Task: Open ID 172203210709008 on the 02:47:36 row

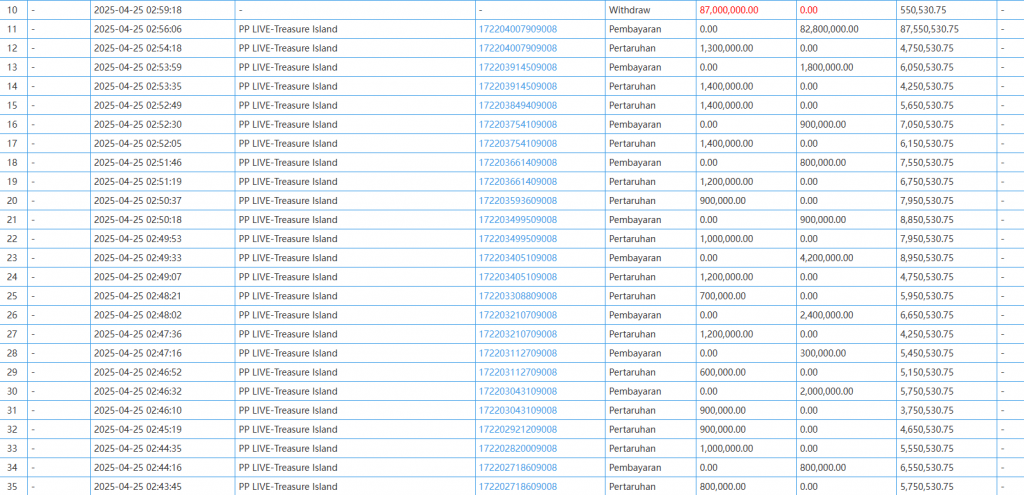Action: 518,334
